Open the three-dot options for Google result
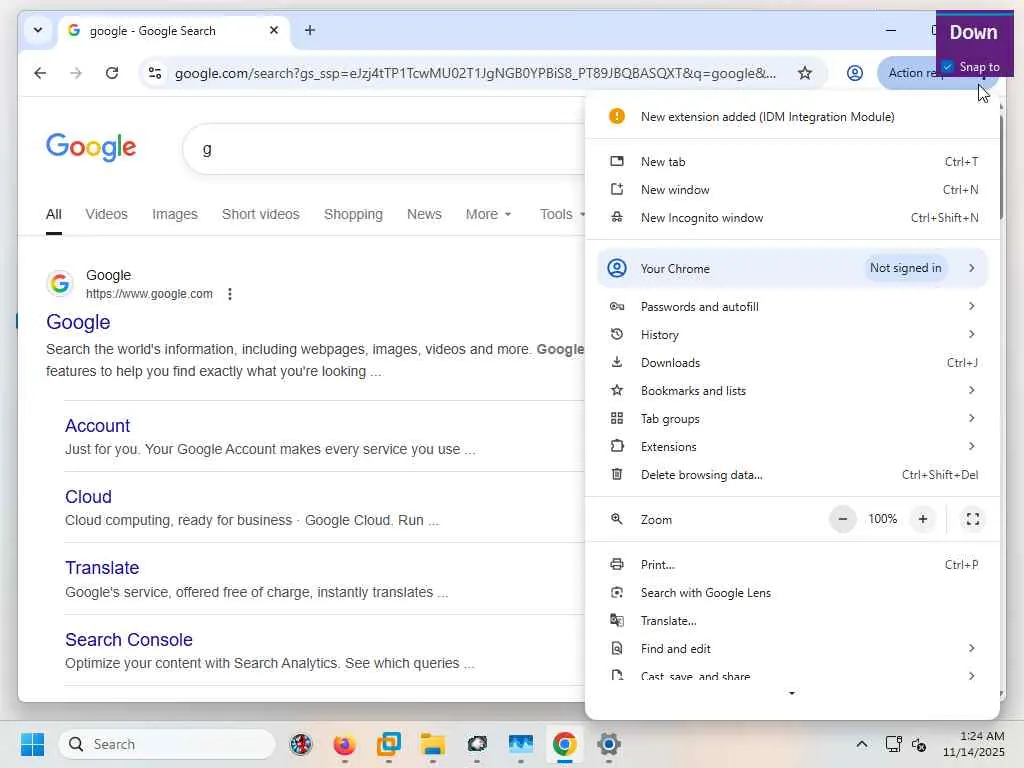Image resolution: width=1024 pixels, height=768 pixels. coord(229,294)
